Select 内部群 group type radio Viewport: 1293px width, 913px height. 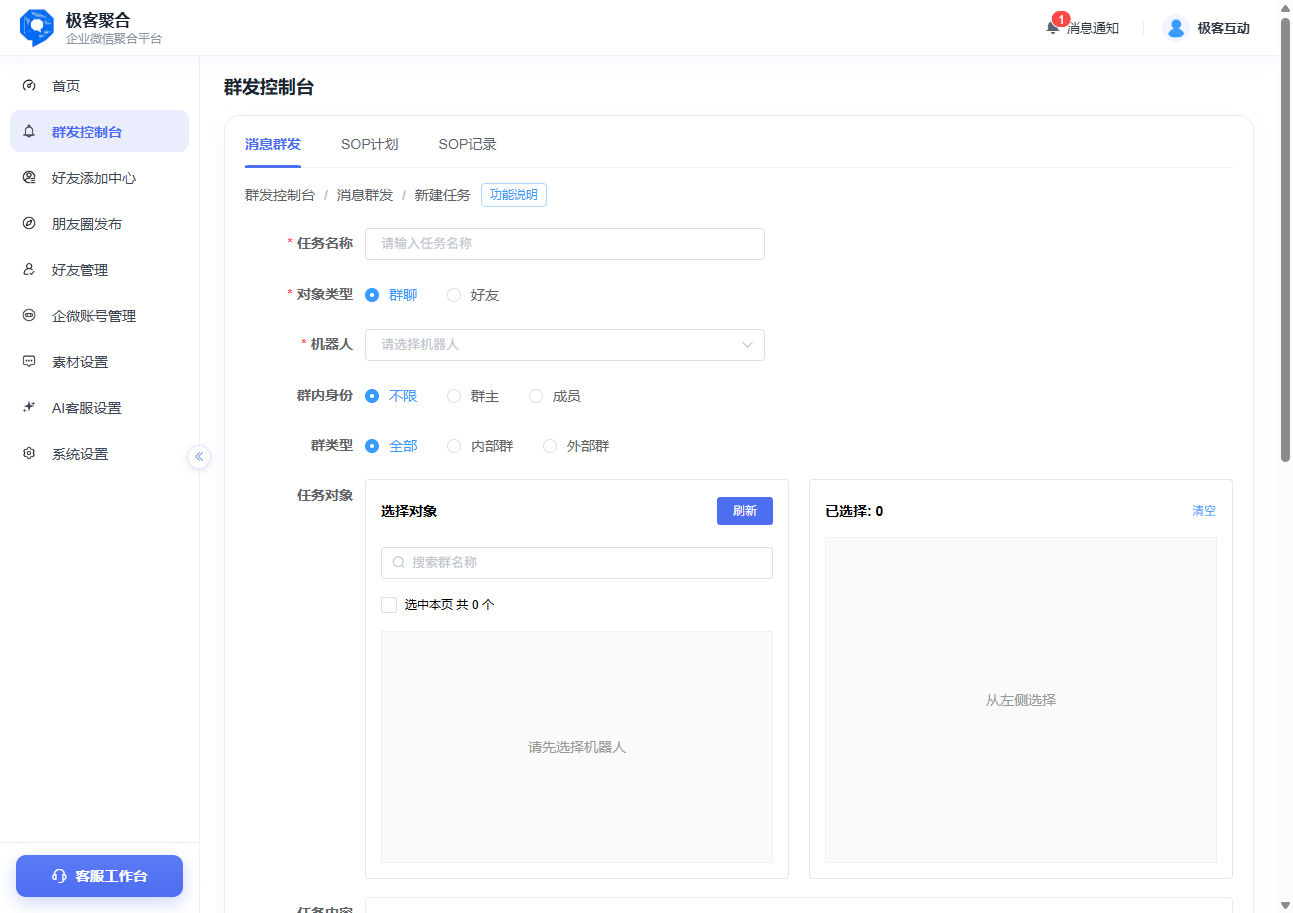(x=454, y=446)
